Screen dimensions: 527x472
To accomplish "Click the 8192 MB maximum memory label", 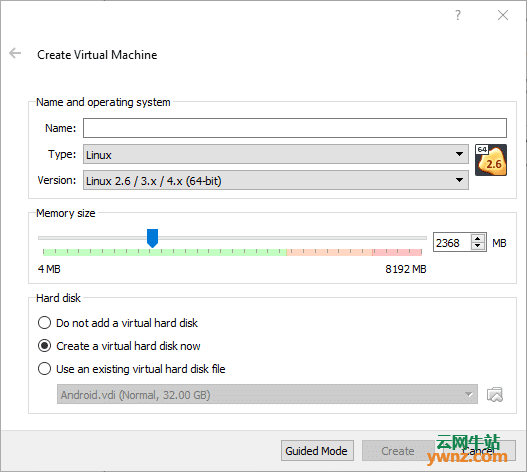I will coord(406,269).
